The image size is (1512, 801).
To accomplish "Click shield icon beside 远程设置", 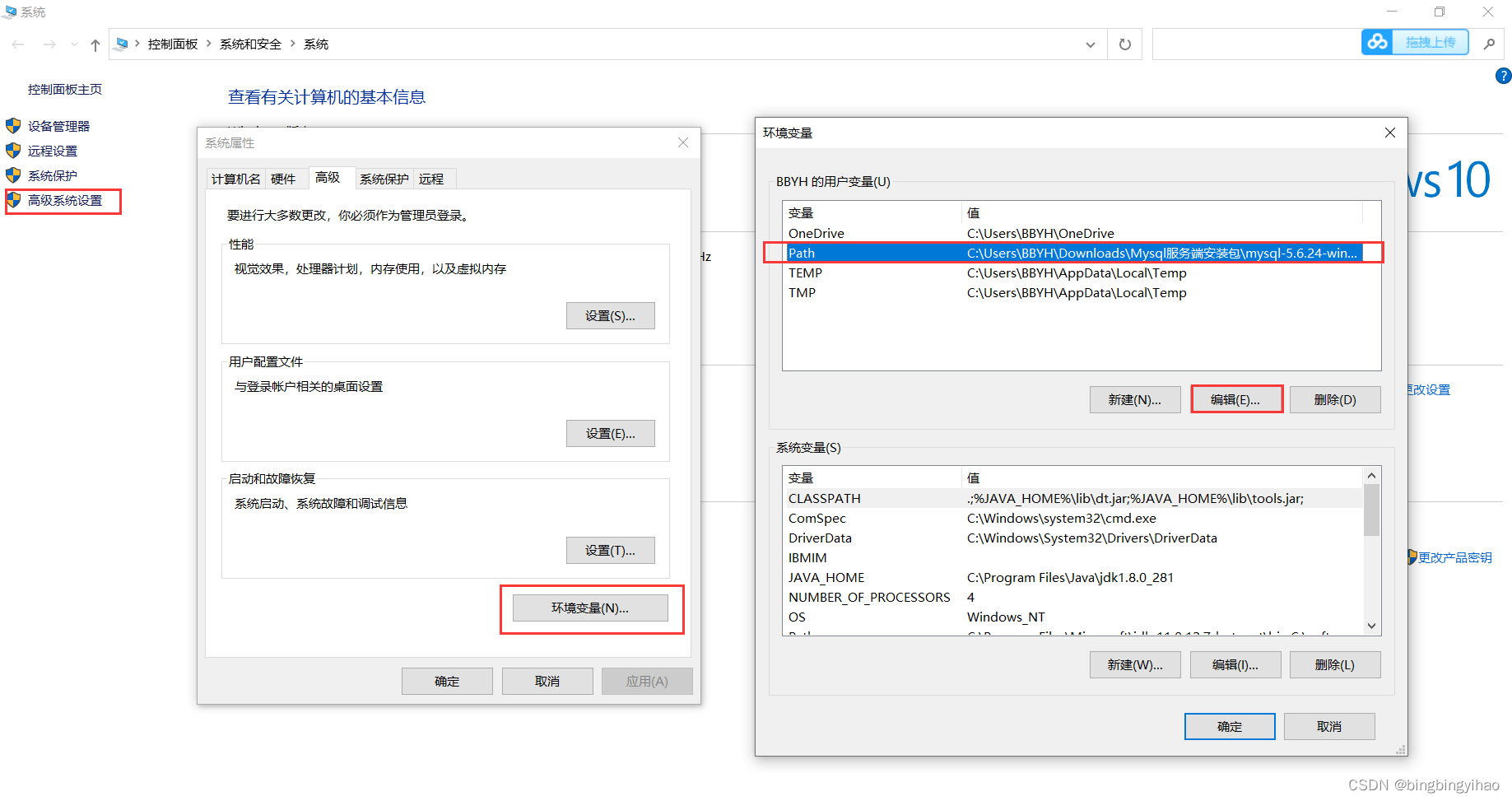I will [13, 151].
